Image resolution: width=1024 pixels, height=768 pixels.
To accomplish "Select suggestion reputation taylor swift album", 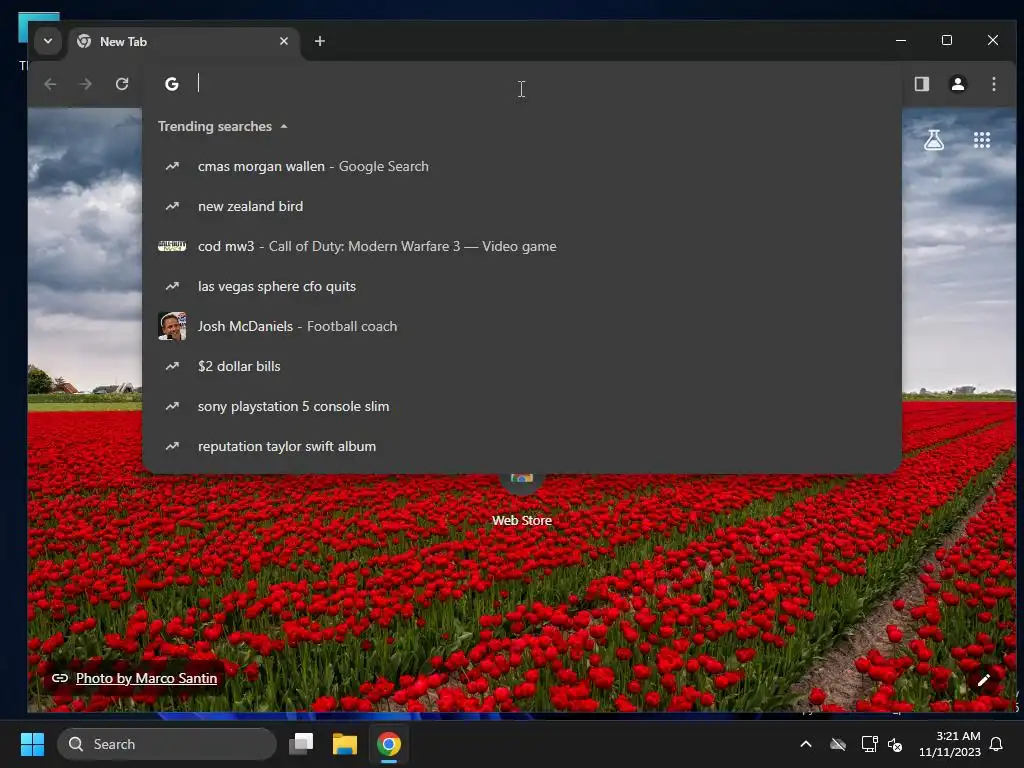I will tap(522, 446).
